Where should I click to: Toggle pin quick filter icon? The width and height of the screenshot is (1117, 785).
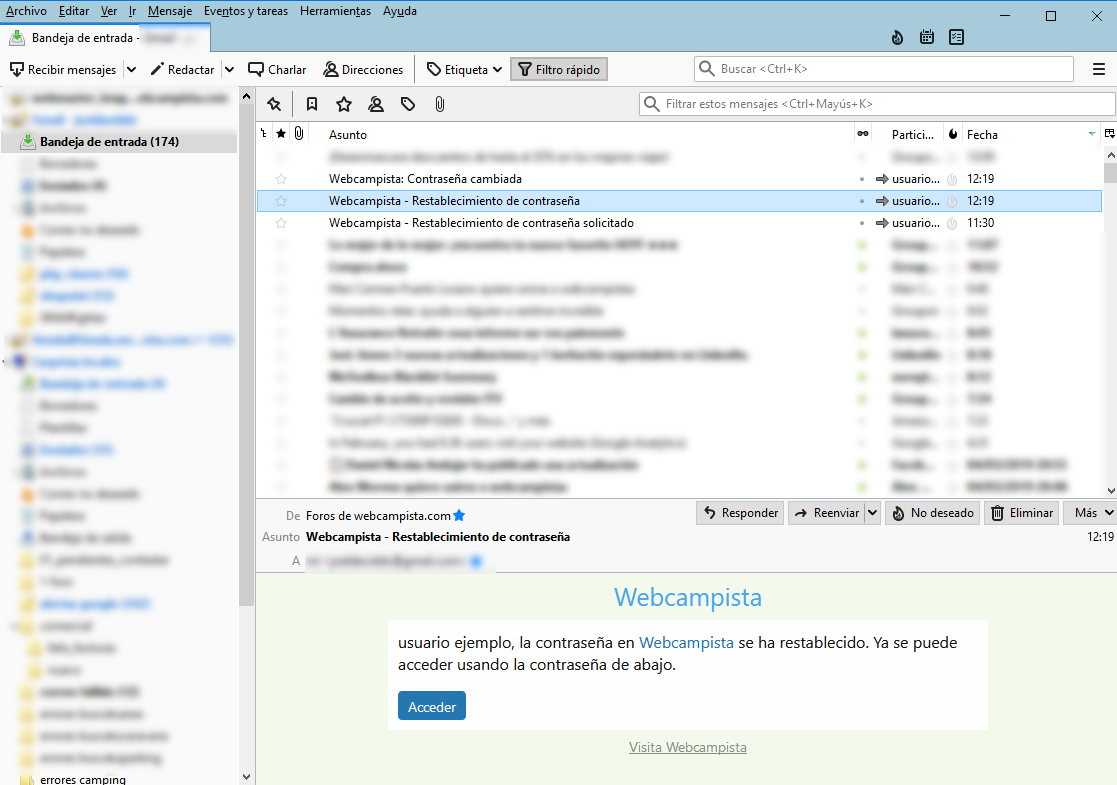[274, 105]
